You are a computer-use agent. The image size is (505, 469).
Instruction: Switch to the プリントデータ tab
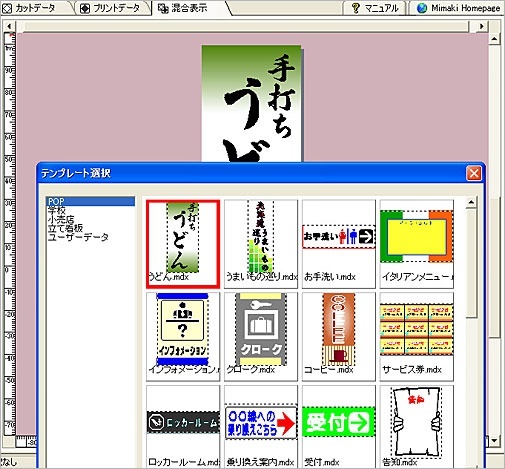(x=112, y=8)
